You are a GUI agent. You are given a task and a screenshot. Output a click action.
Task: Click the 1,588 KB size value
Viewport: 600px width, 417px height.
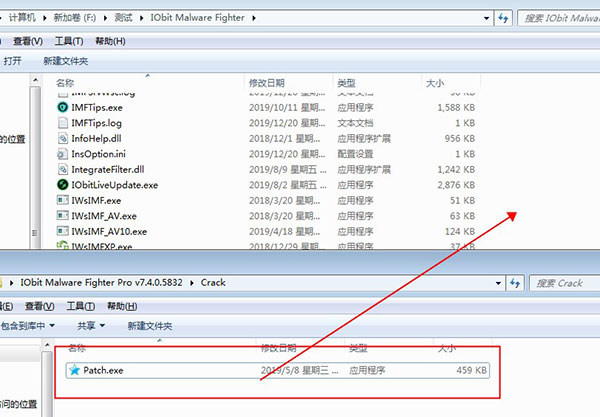pyautogui.click(x=456, y=108)
